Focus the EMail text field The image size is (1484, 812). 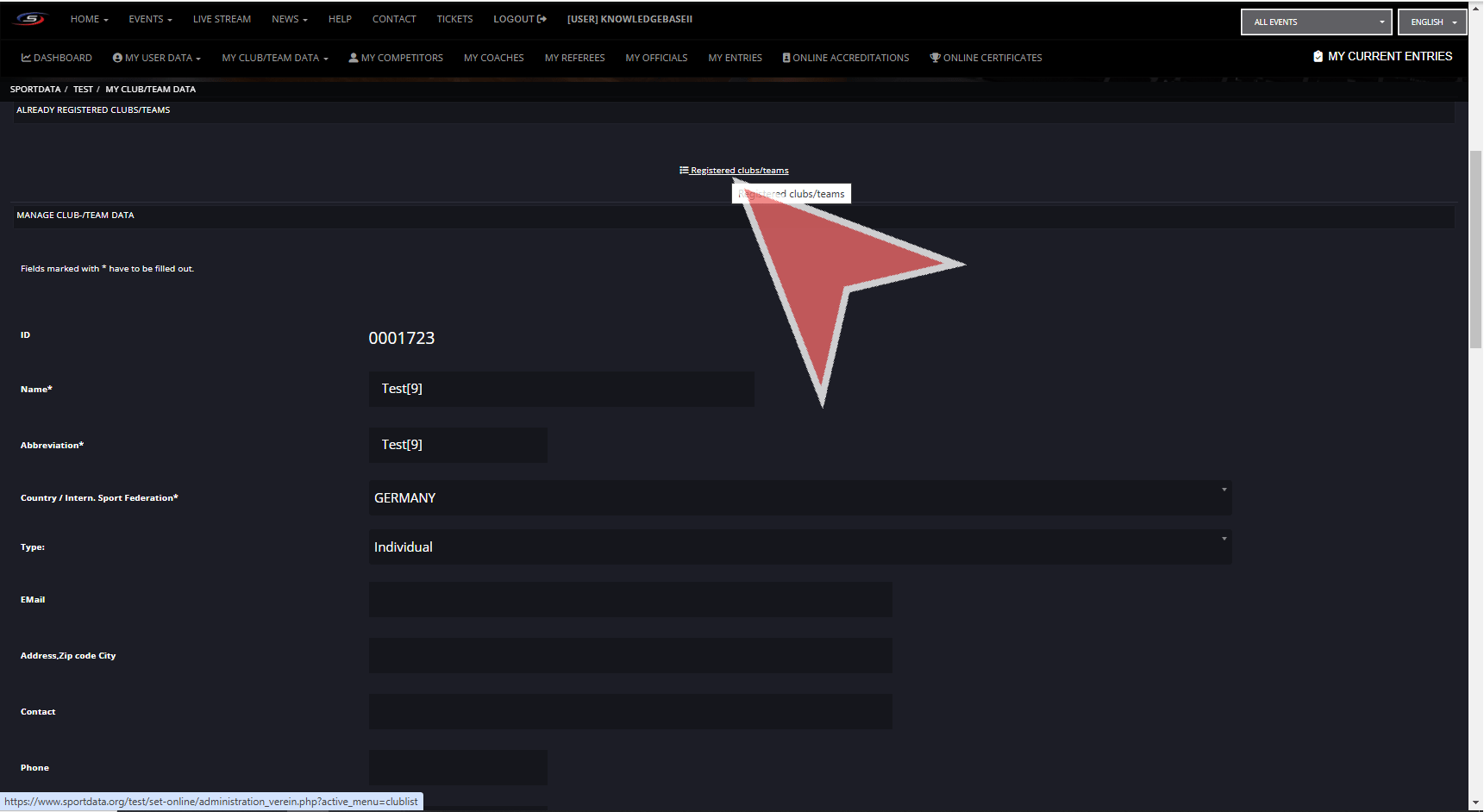[629, 600]
